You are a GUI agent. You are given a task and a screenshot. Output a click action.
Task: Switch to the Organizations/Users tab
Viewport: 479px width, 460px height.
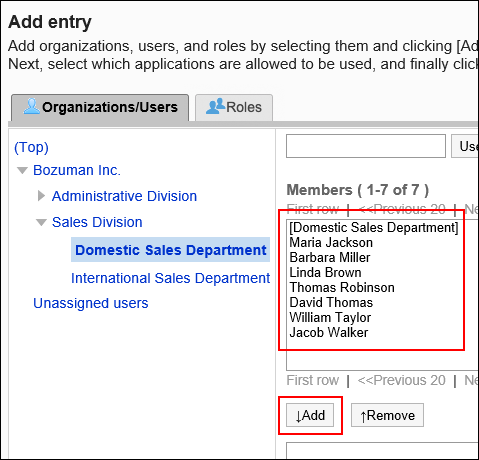[100, 107]
